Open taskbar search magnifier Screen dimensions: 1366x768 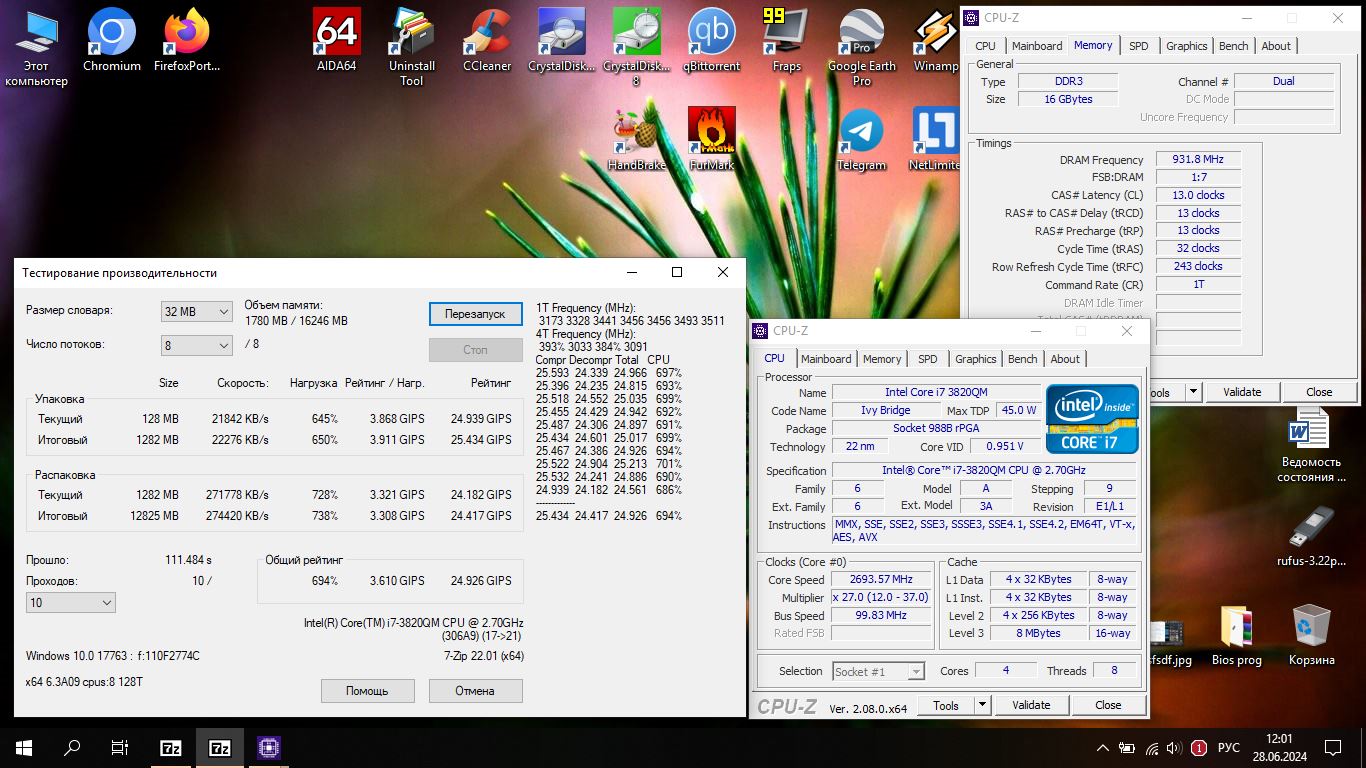click(x=72, y=747)
